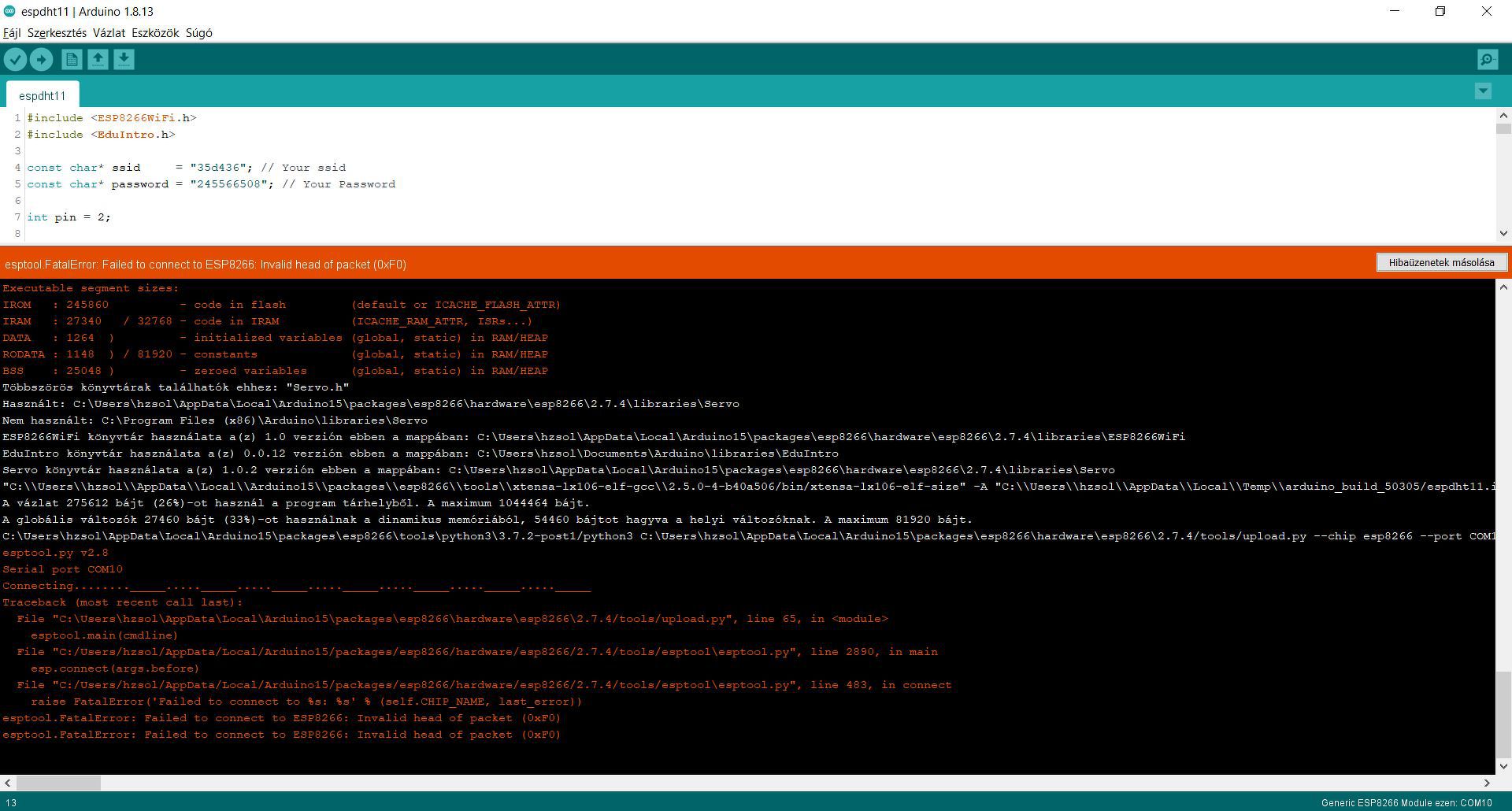Click the console vertical scrollbar thumb
The height and width of the screenshot is (811, 1512).
[x=1503, y=714]
